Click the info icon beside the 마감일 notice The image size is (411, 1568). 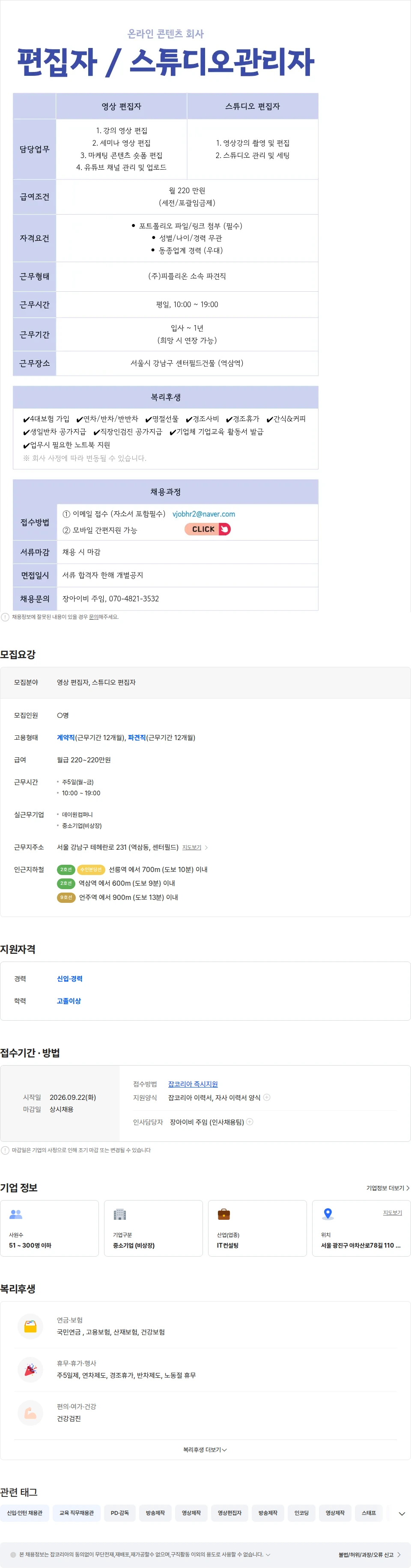pos(5,1150)
